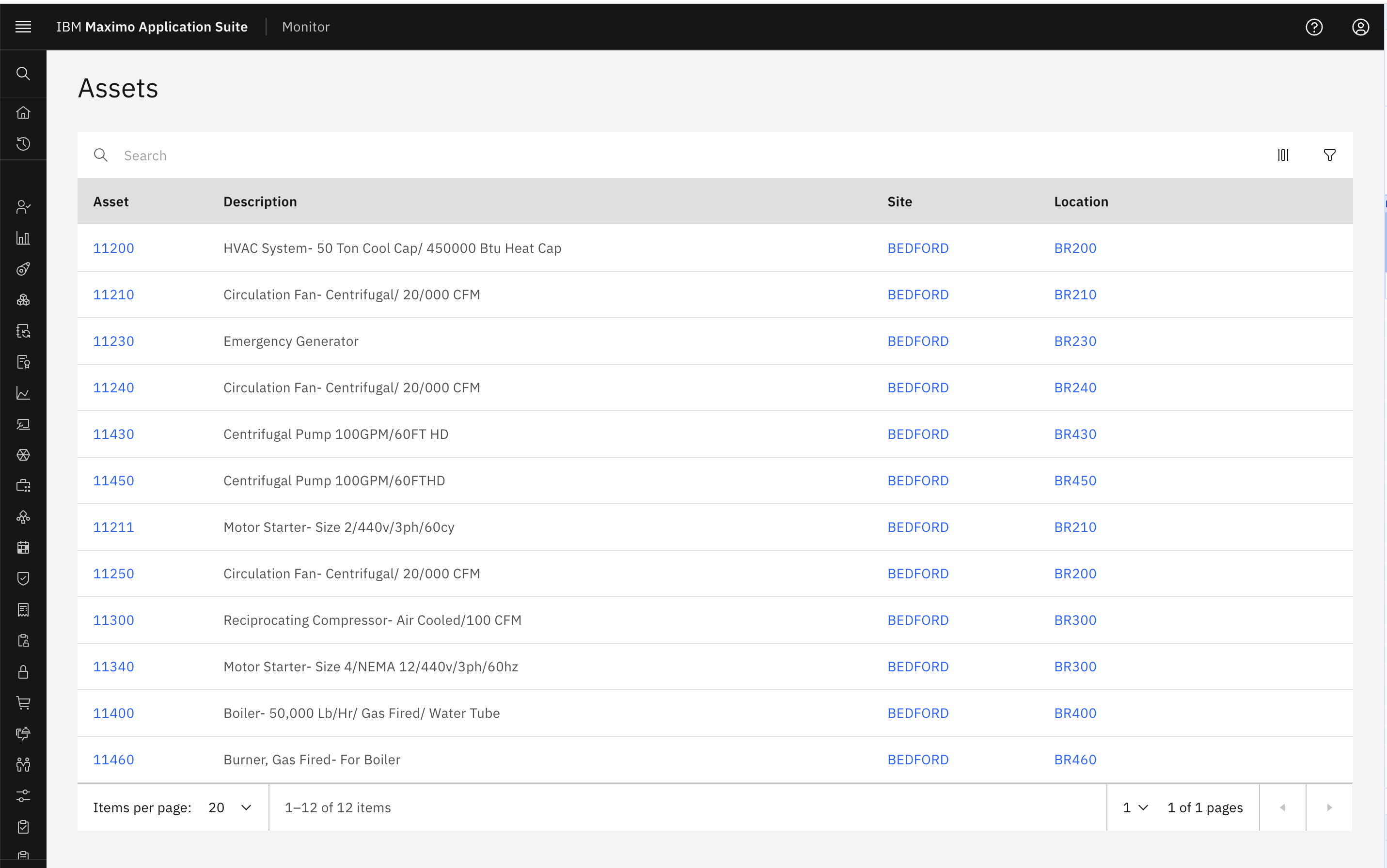This screenshot has height=868, width=1387.
Task: Open the calendar sidebar icon
Action: [23, 548]
